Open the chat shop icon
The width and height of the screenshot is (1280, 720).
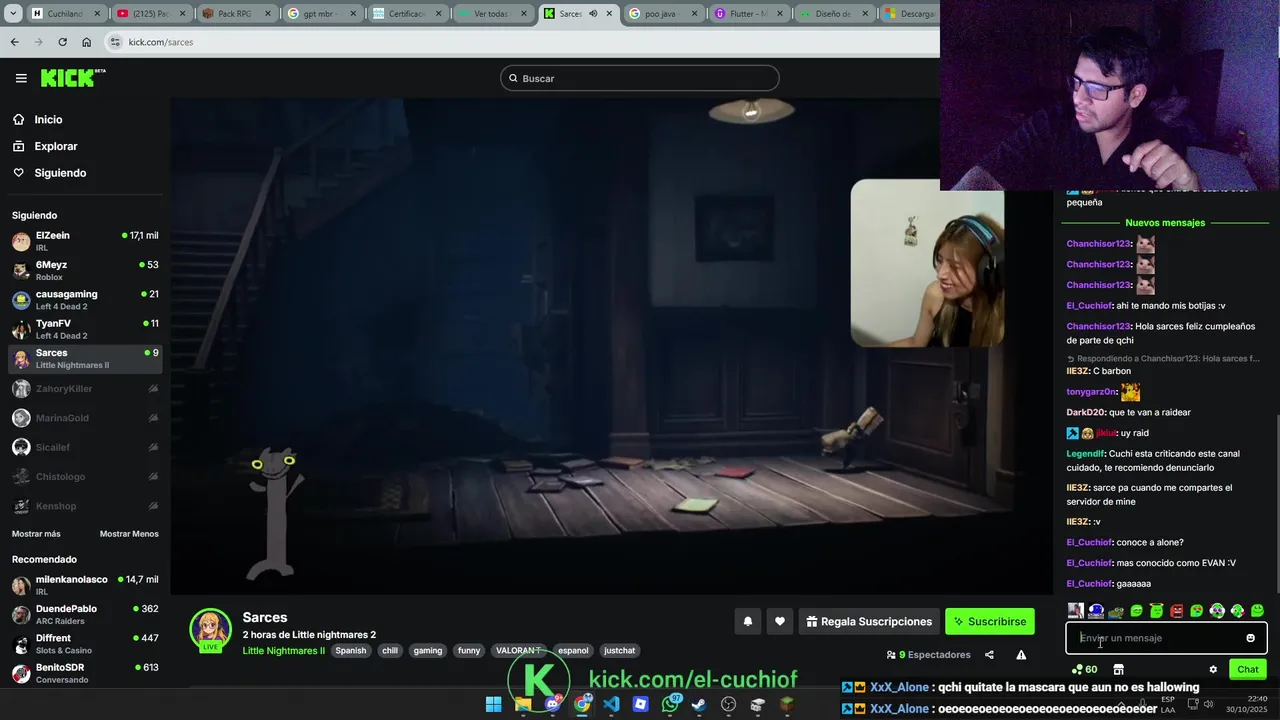tap(1119, 669)
